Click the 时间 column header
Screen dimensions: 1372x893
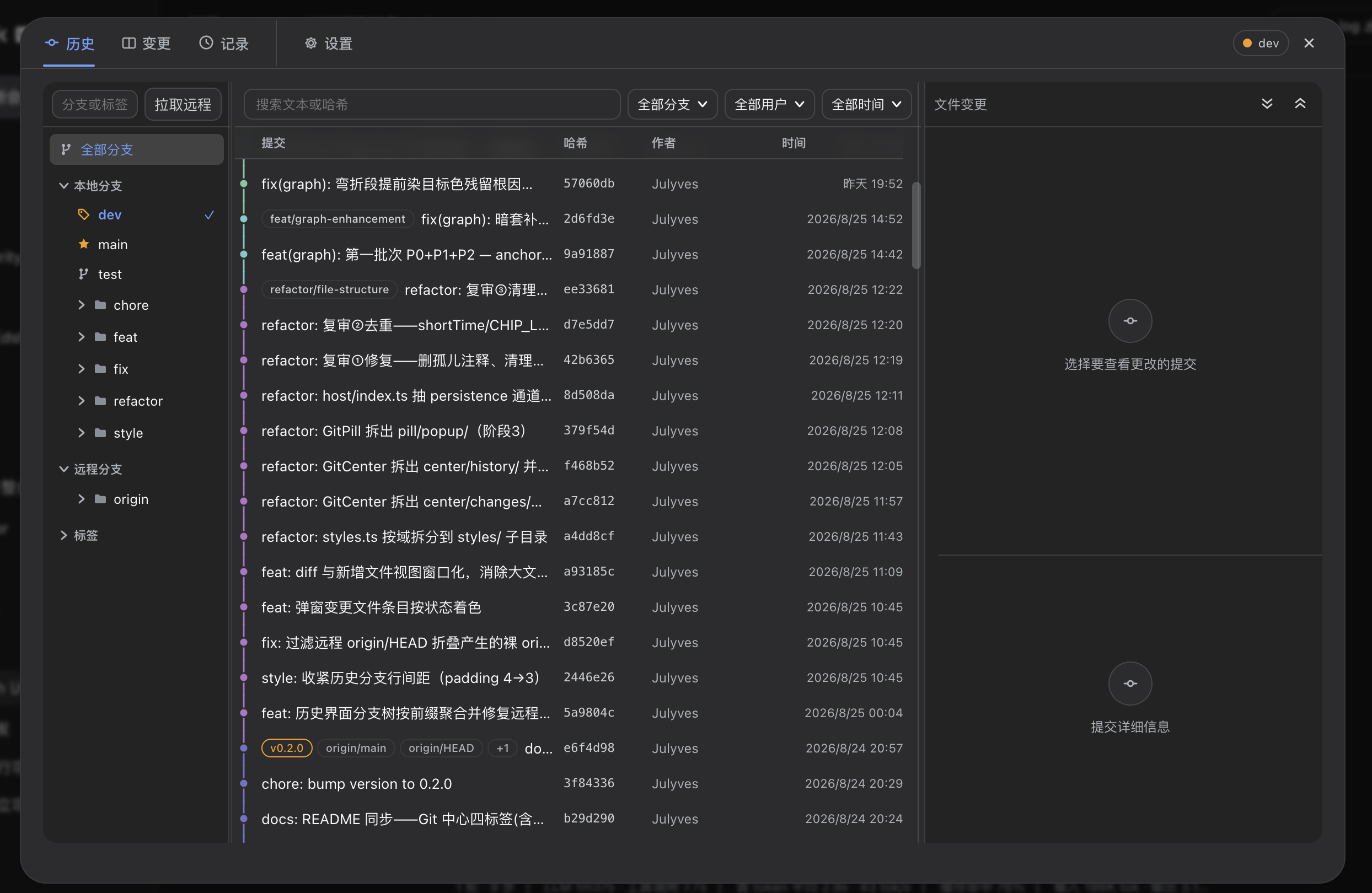794,143
